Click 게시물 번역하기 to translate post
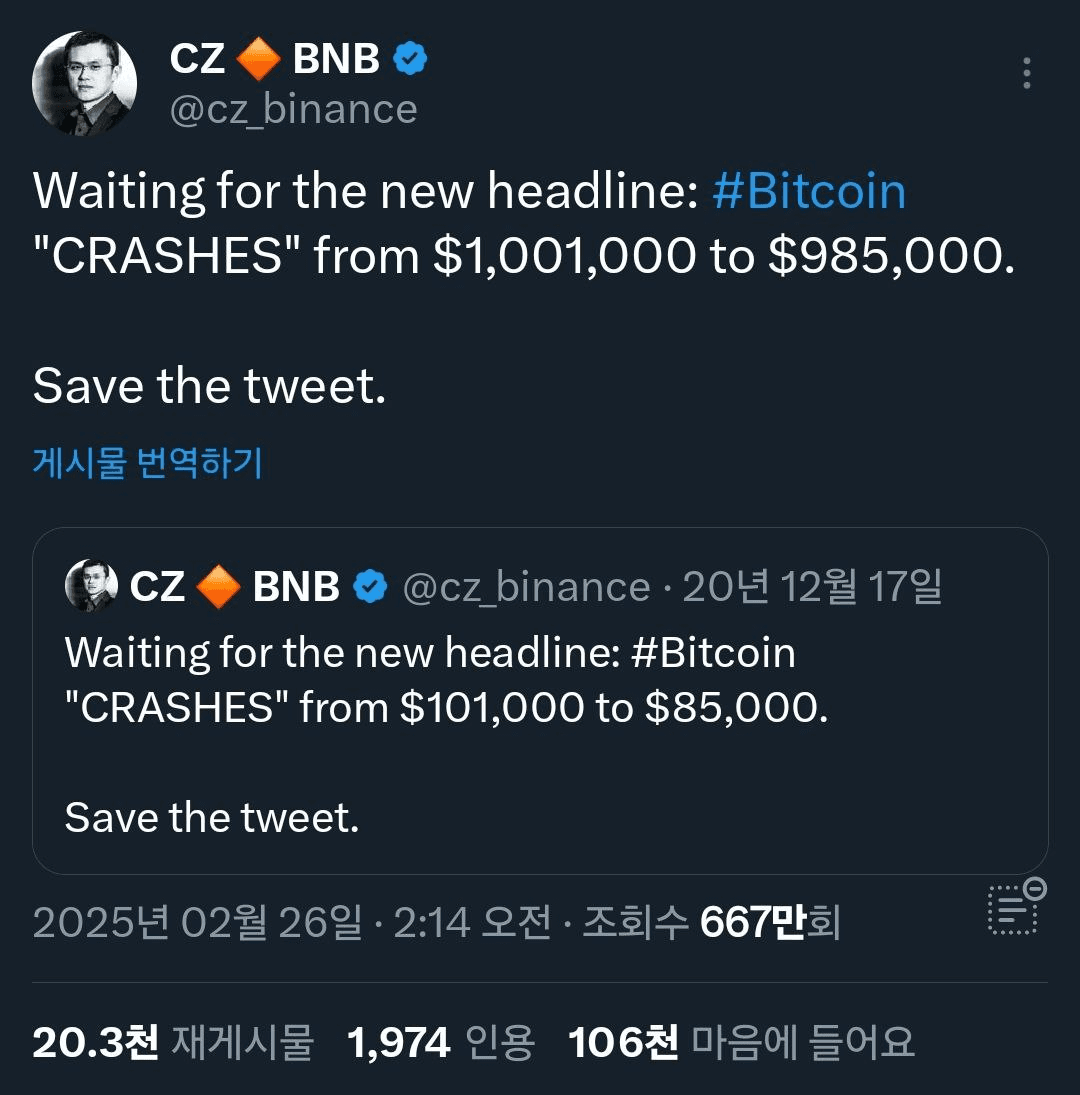 [147, 463]
